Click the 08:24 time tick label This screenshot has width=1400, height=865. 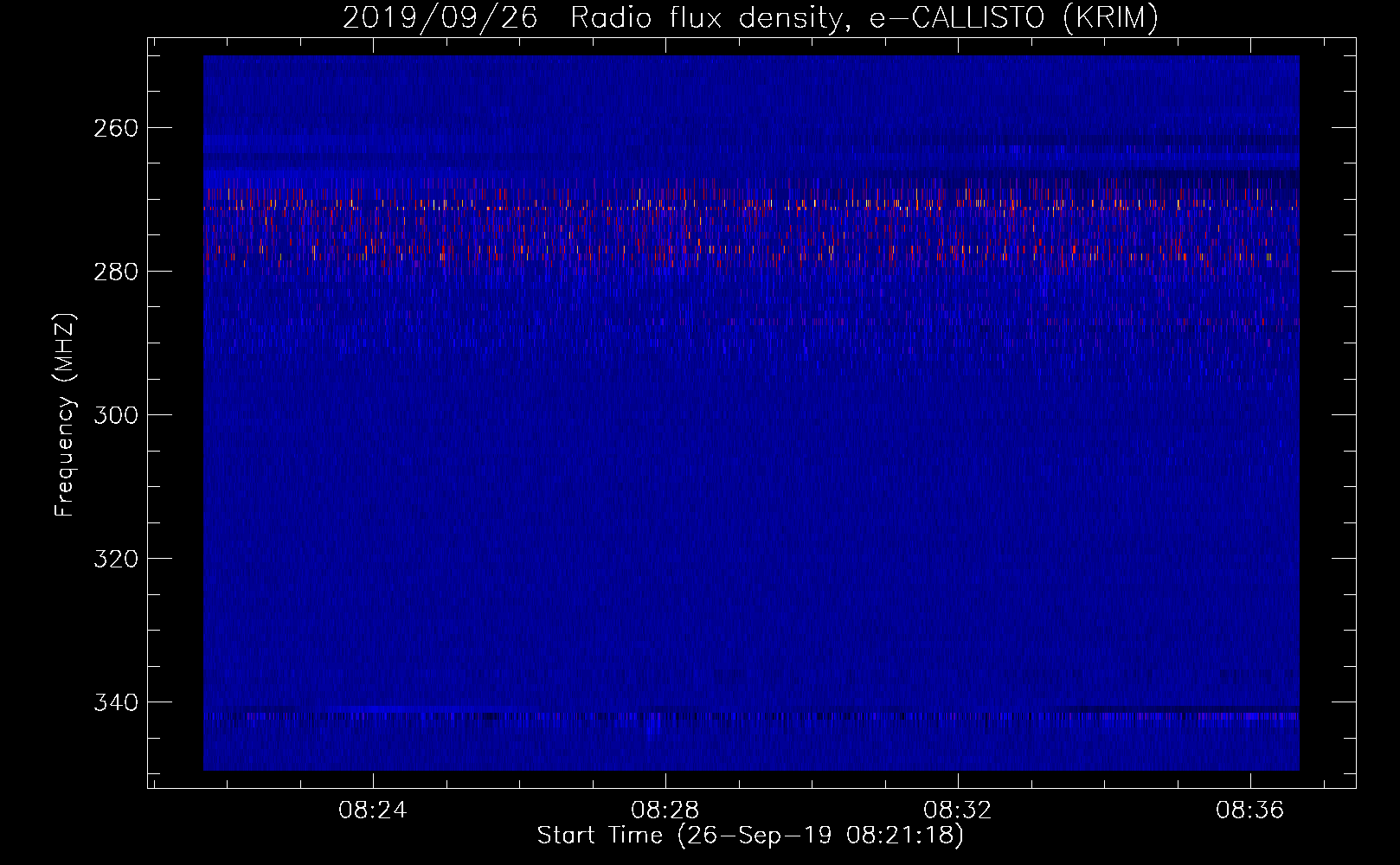pyautogui.click(x=373, y=811)
